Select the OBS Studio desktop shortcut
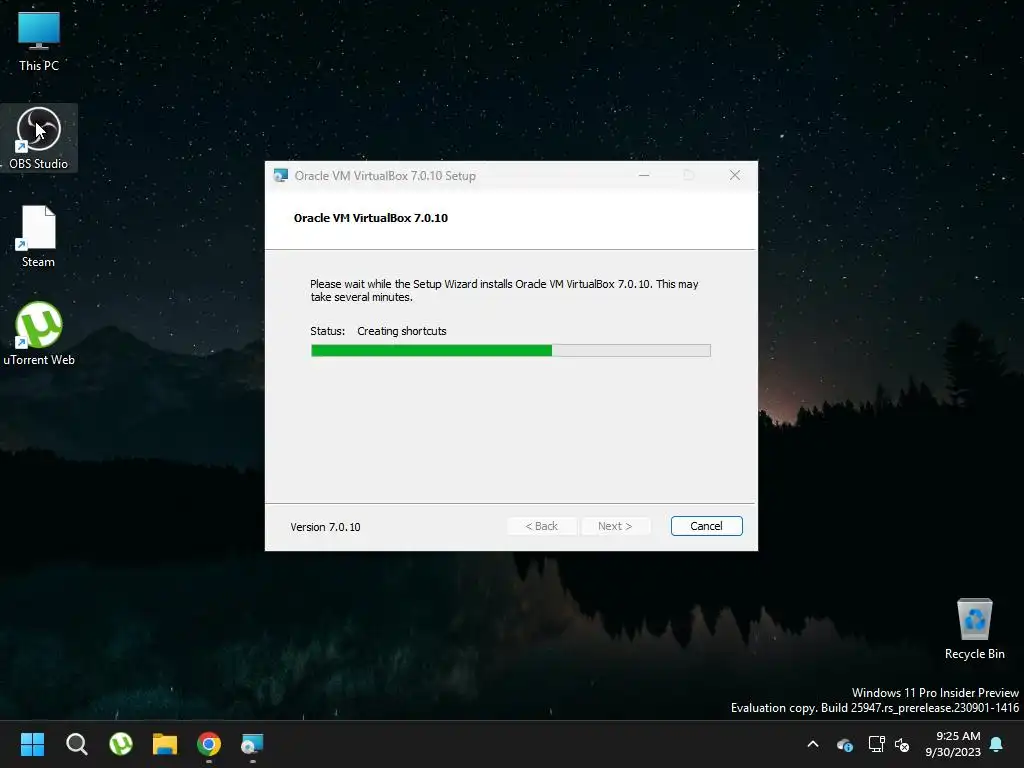Image resolution: width=1024 pixels, height=768 pixels. pos(39,138)
